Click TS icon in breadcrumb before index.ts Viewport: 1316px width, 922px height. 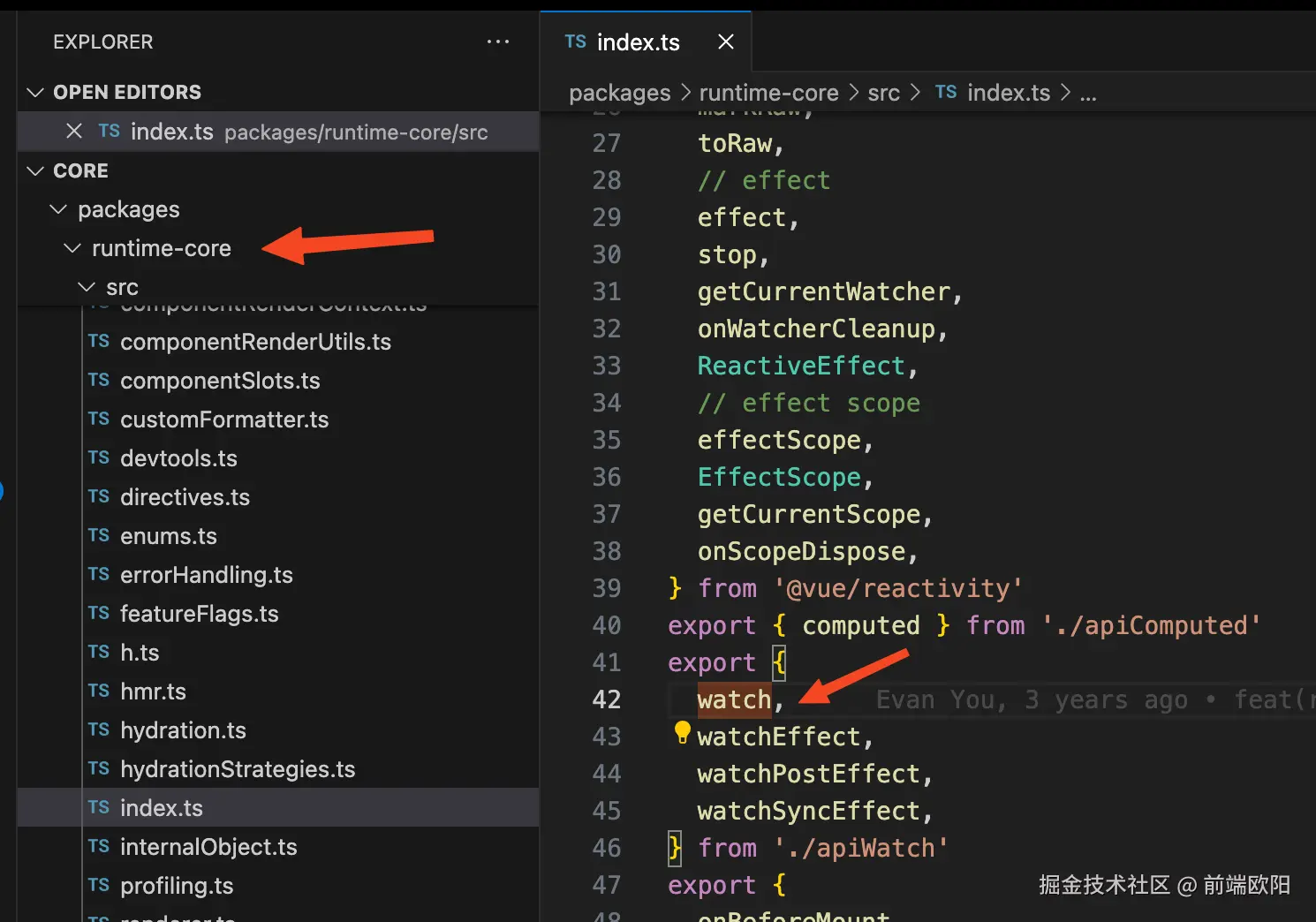946,92
